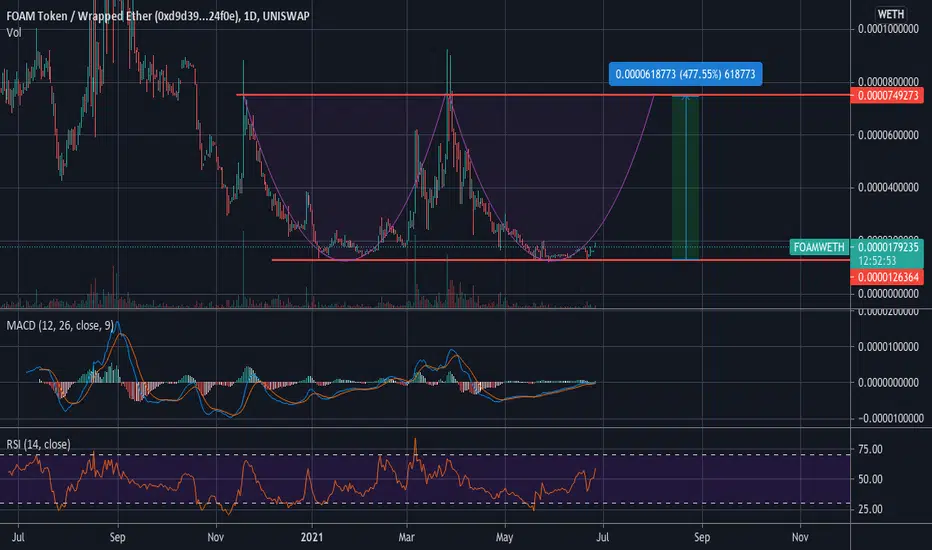Click the Mar label on time axis
Image resolution: width=932 pixels, height=550 pixels.
[407, 537]
